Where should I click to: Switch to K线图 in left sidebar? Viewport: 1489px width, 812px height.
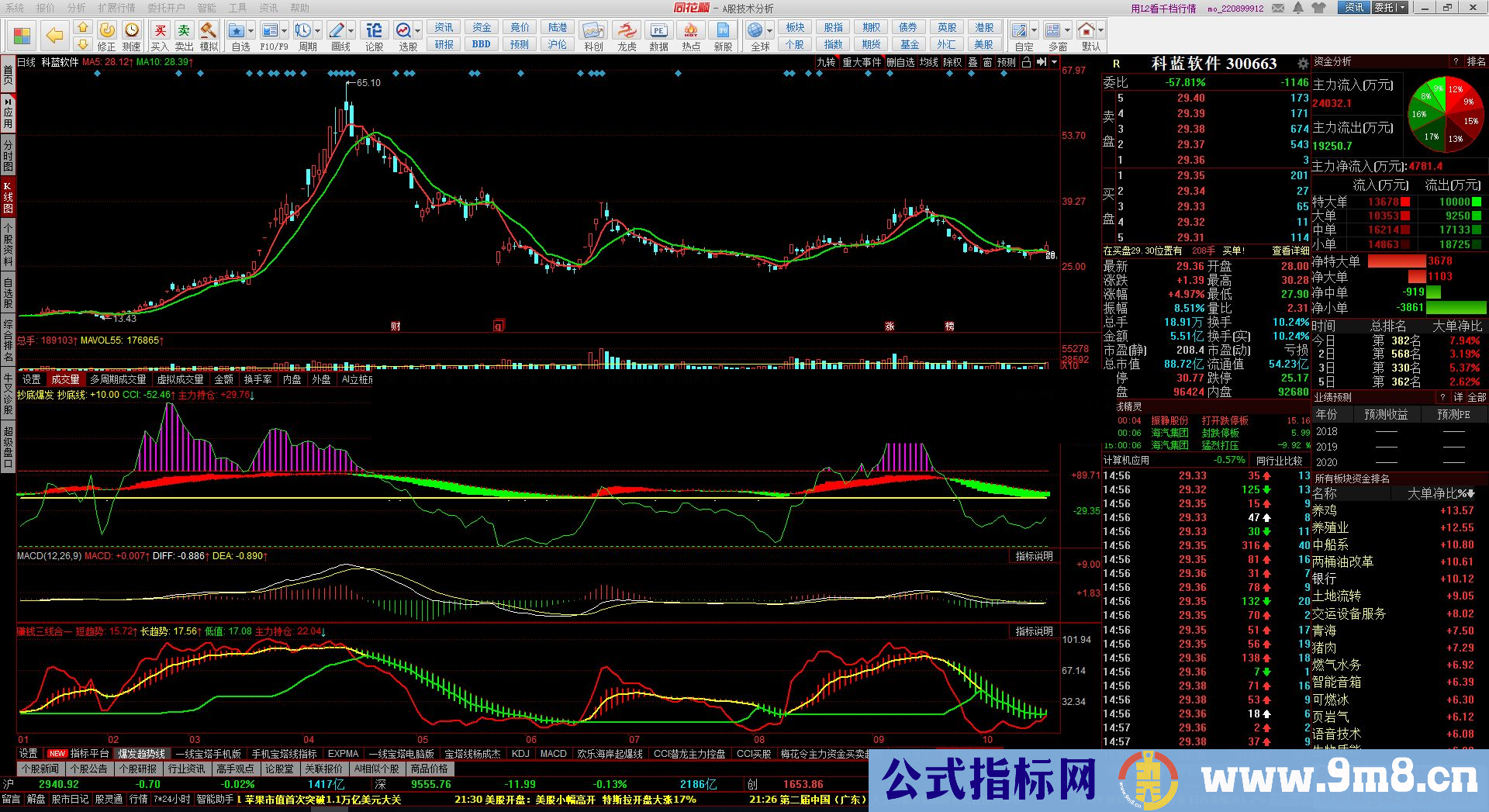(x=8, y=197)
